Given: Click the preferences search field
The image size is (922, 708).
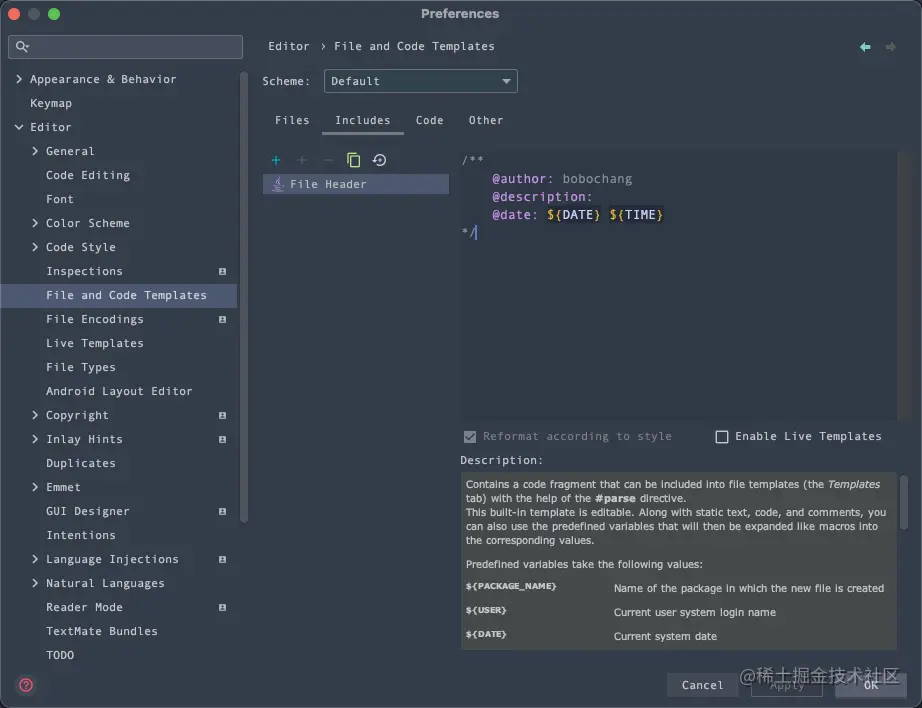Looking at the screenshot, I should pyautogui.click(x=125, y=46).
